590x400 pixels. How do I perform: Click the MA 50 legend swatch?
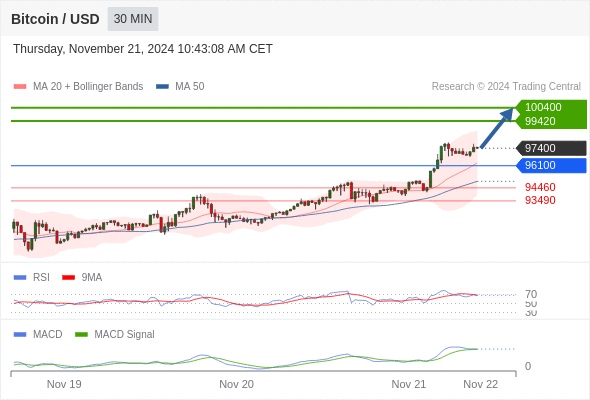point(163,87)
